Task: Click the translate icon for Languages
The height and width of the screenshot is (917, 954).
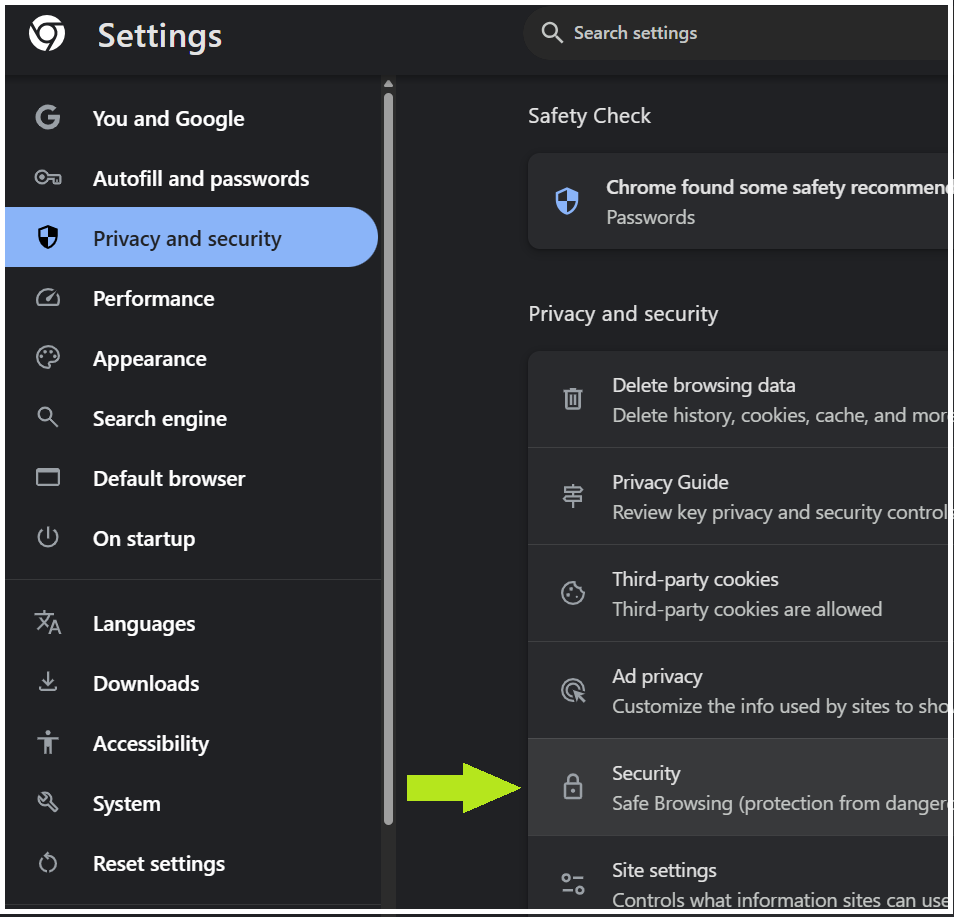Action: 47,622
